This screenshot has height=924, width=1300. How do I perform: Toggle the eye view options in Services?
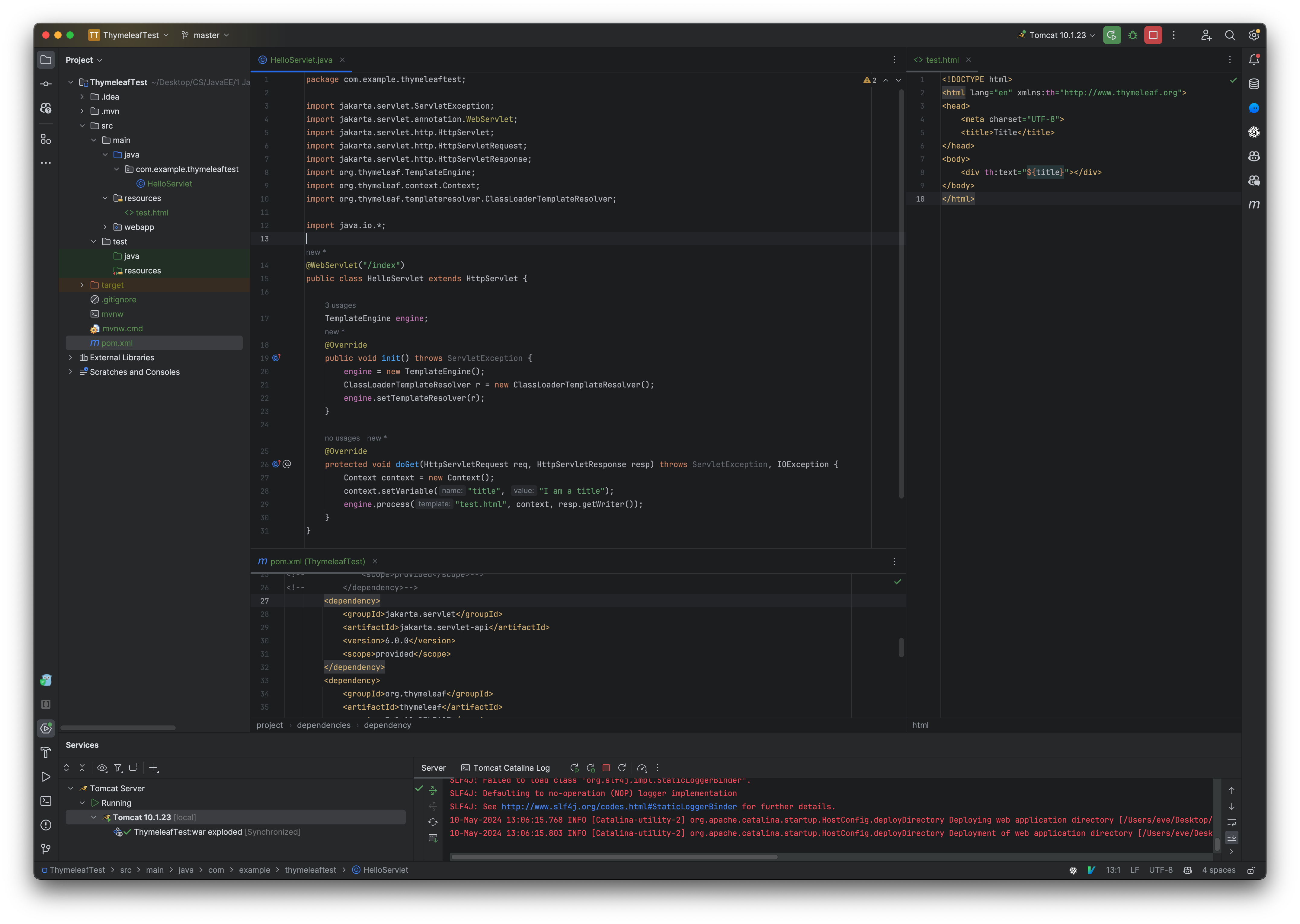tap(102, 767)
